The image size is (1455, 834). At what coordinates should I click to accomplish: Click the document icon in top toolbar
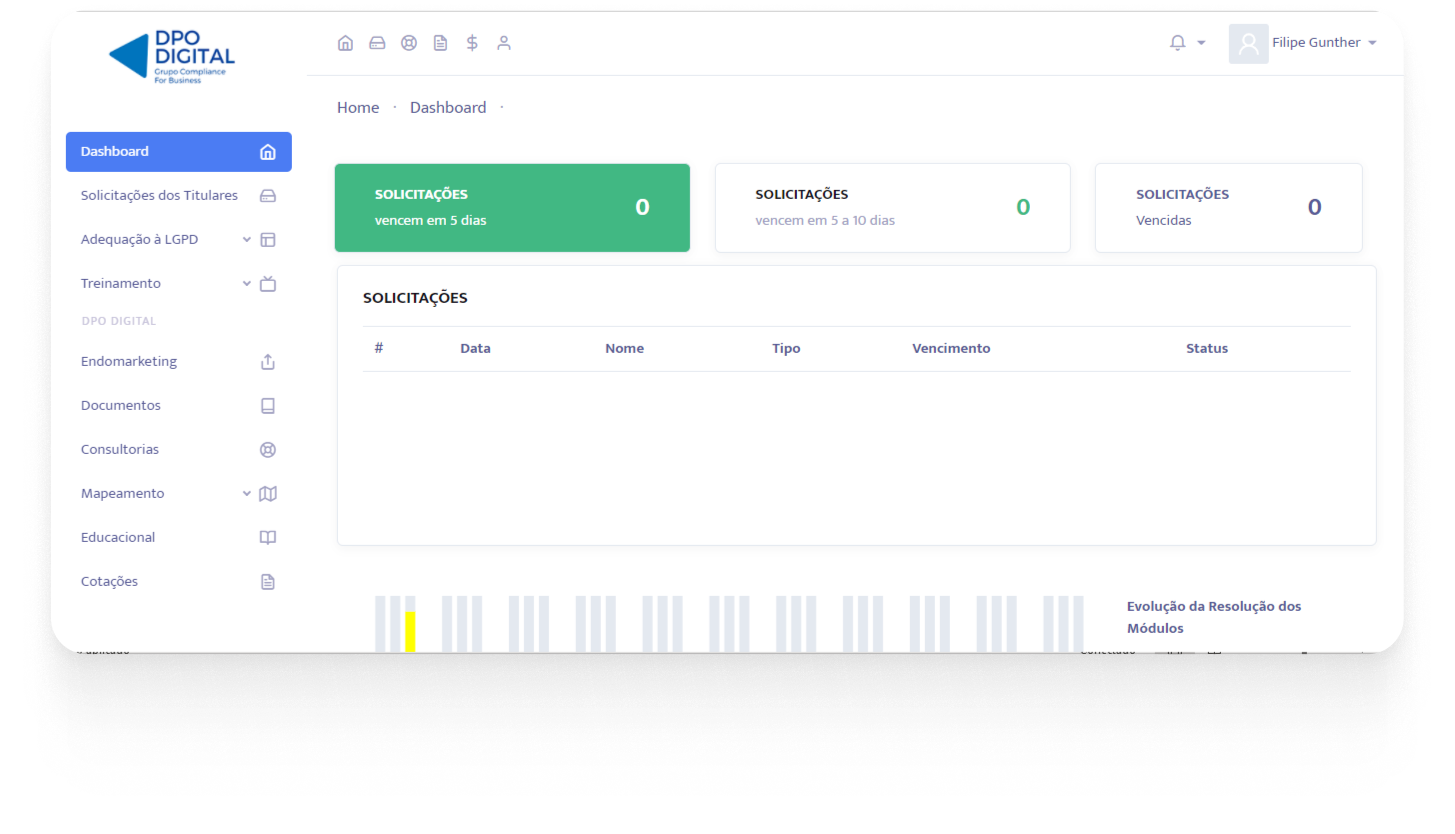pyautogui.click(x=440, y=43)
